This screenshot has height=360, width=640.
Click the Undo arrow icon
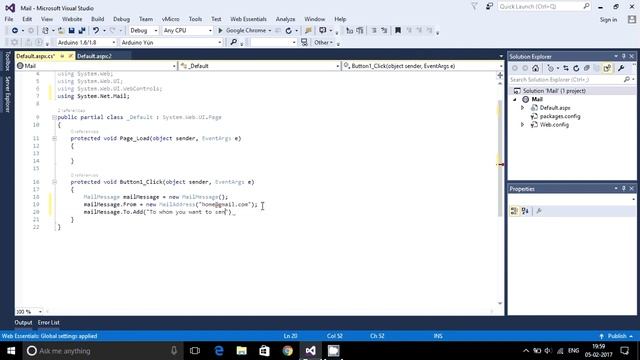[x=96, y=31]
